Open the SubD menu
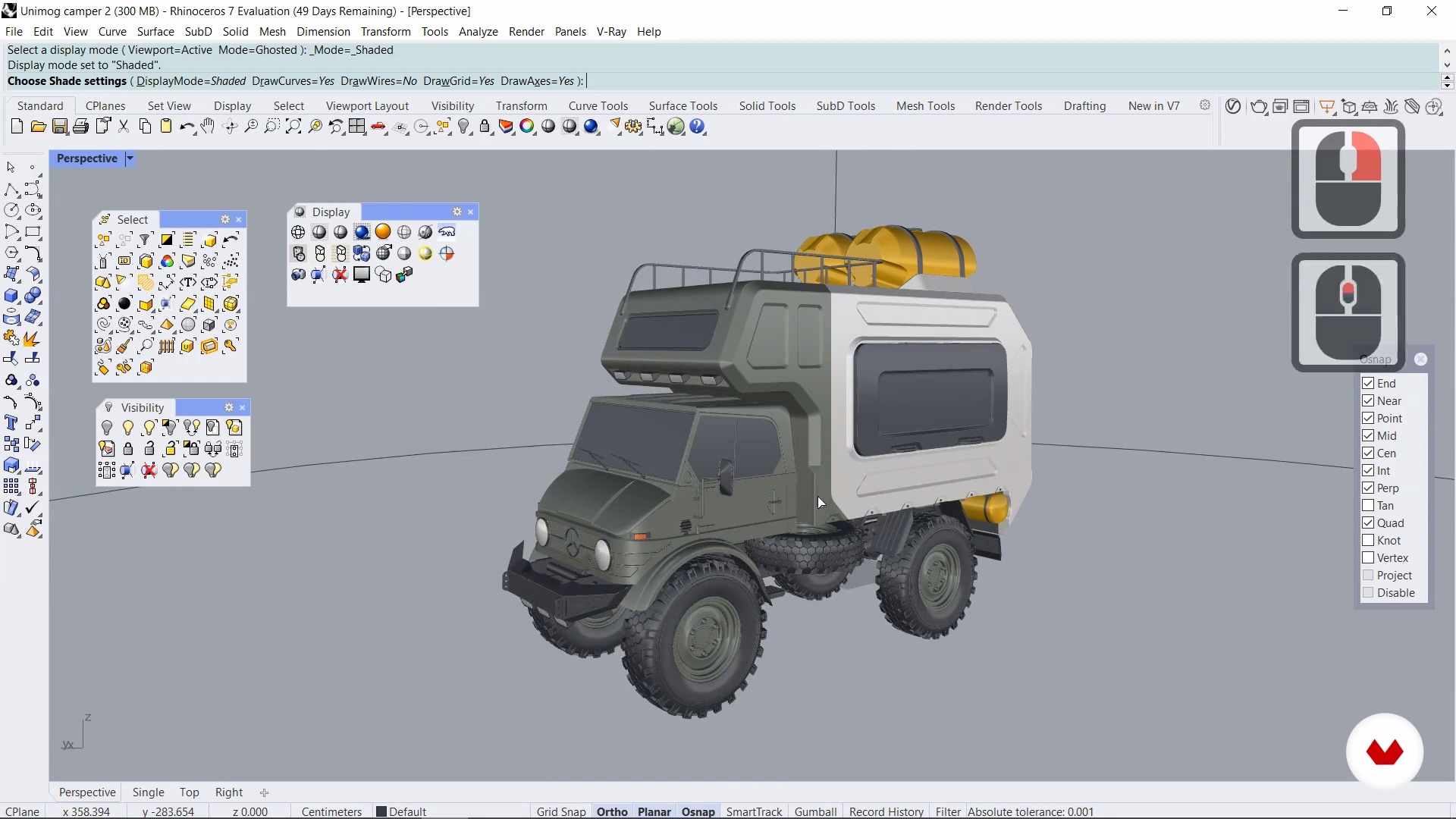The width and height of the screenshot is (1456, 819). click(x=198, y=31)
